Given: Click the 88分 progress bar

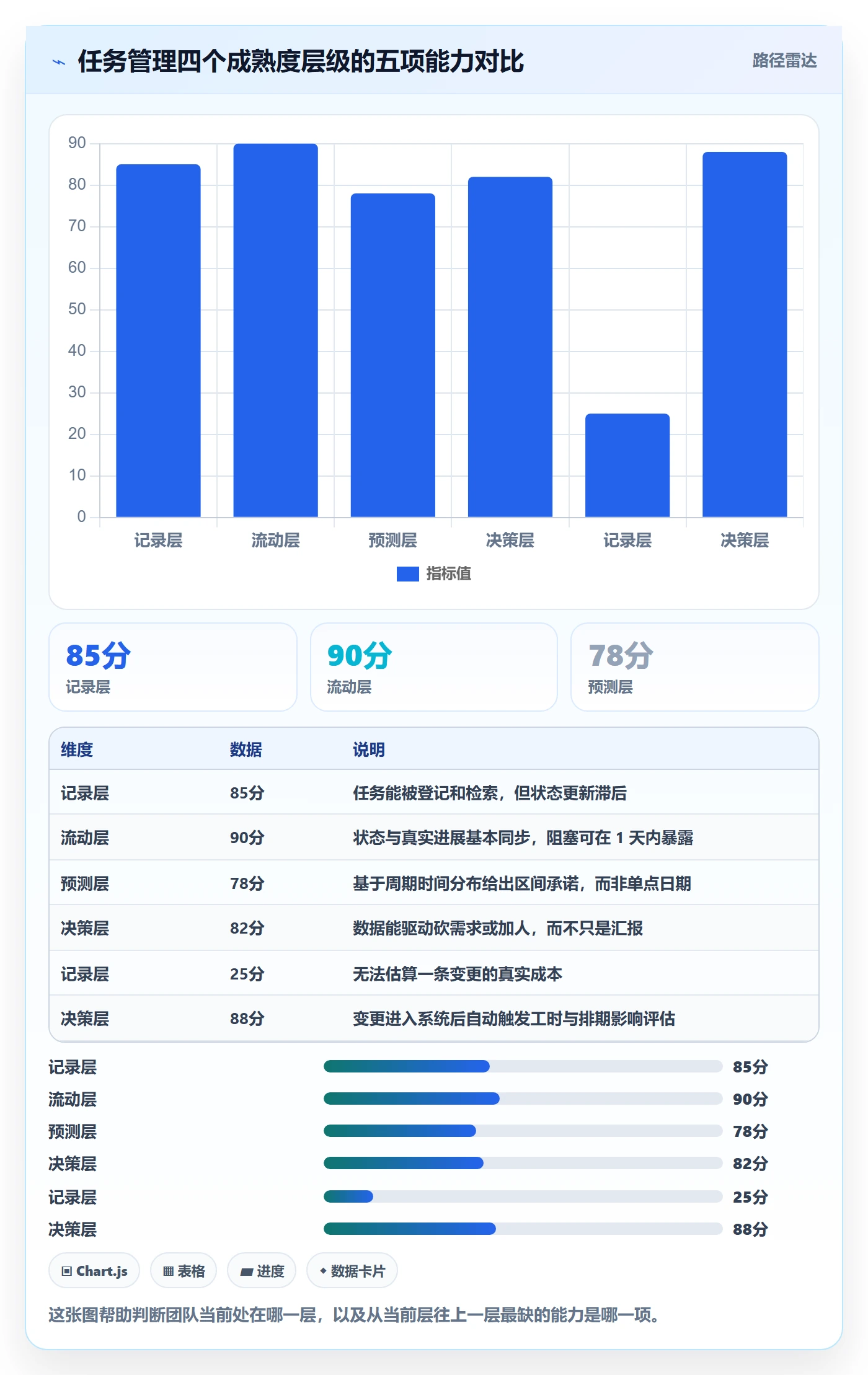Looking at the screenshot, I should pyautogui.click(x=523, y=1229).
